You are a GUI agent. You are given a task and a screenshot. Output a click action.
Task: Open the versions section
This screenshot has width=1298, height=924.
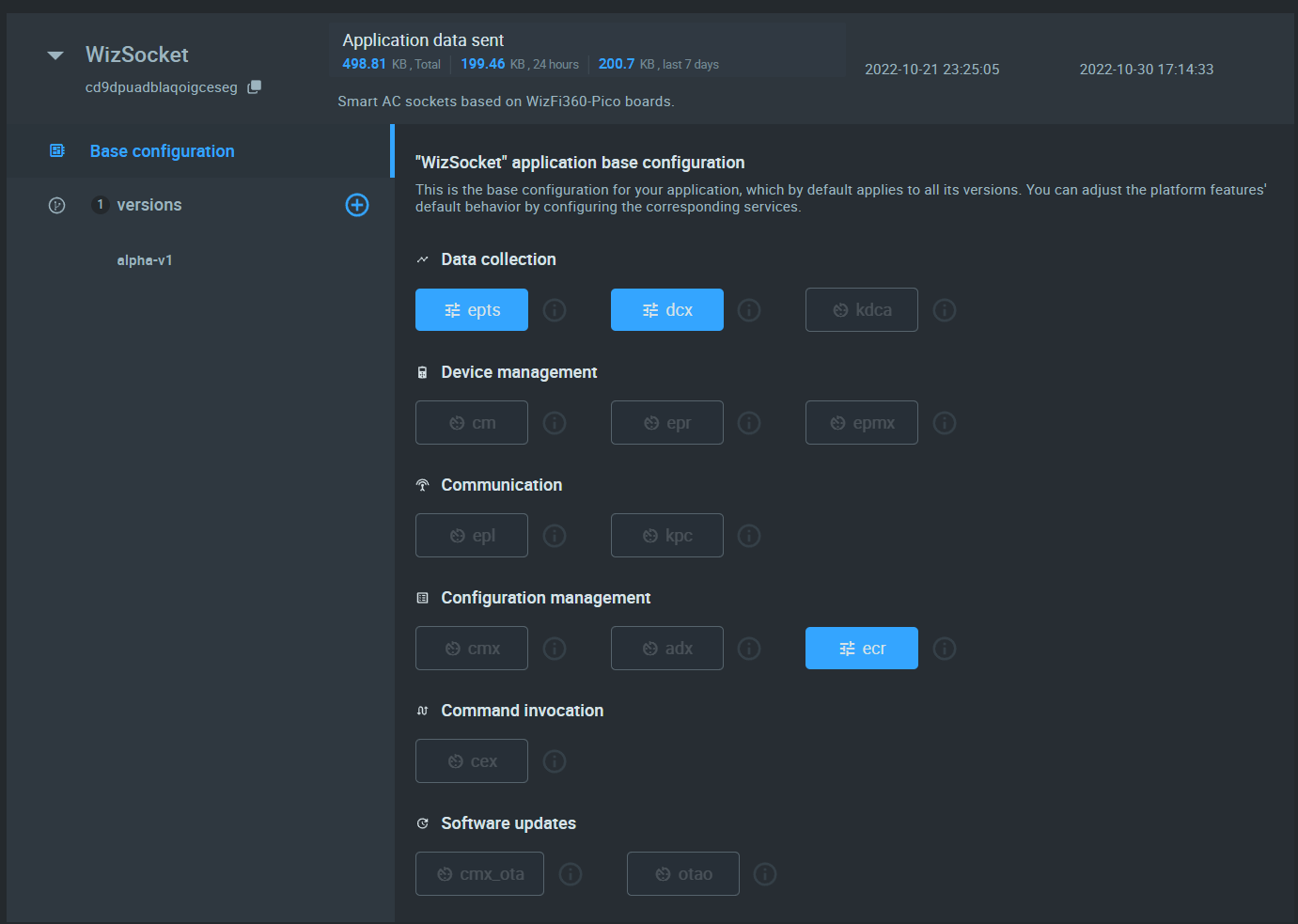coord(149,205)
